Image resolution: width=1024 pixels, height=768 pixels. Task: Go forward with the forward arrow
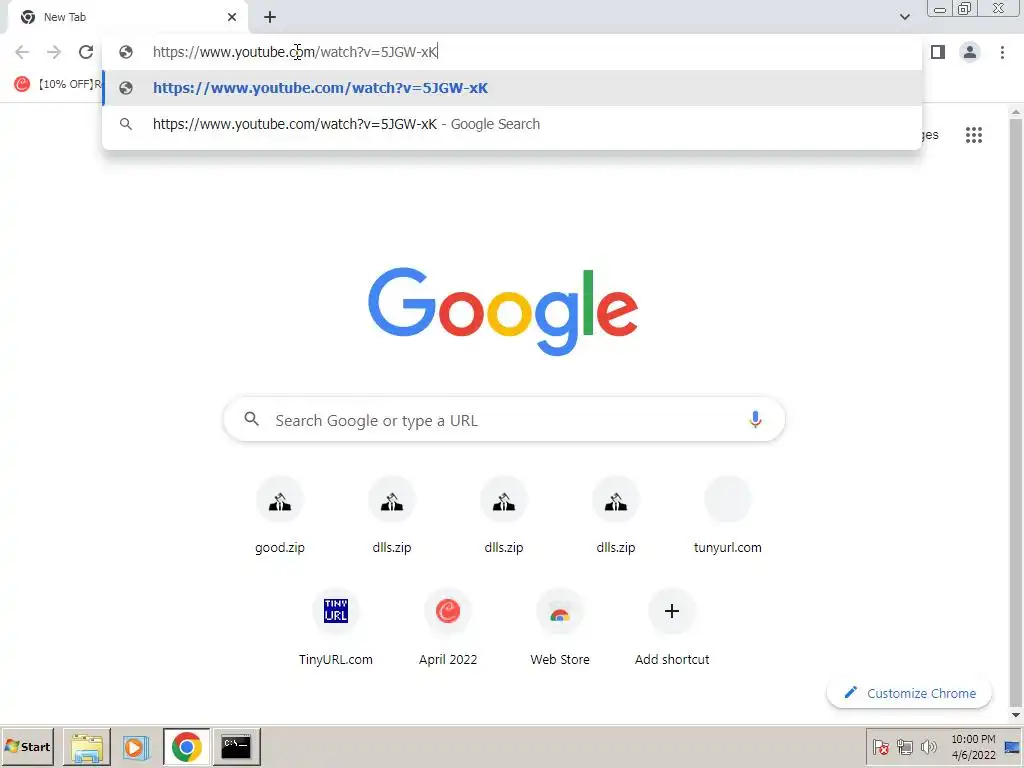tap(54, 52)
